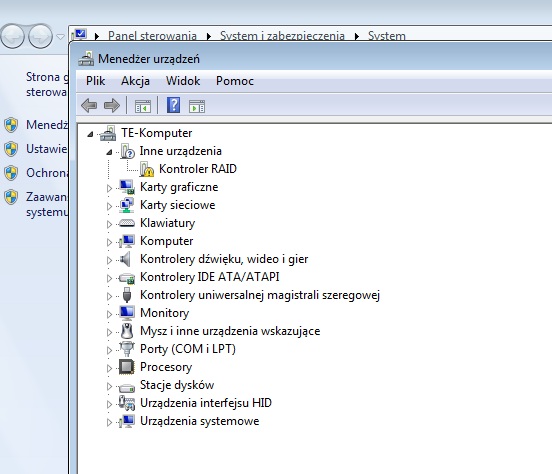
Task: Collapse the TE-Komputer root node
Action: tap(90, 134)
